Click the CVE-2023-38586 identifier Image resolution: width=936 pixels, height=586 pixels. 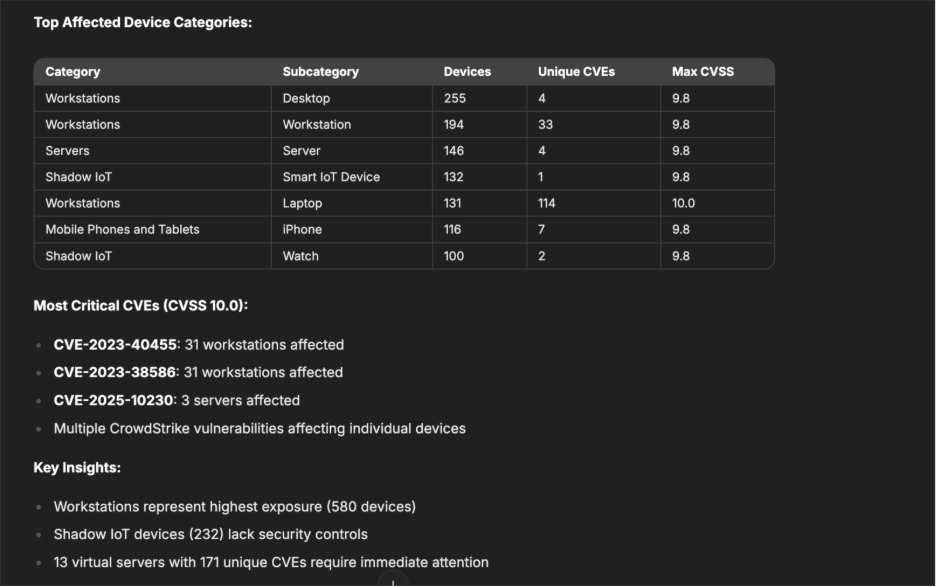tap(115, 372)
